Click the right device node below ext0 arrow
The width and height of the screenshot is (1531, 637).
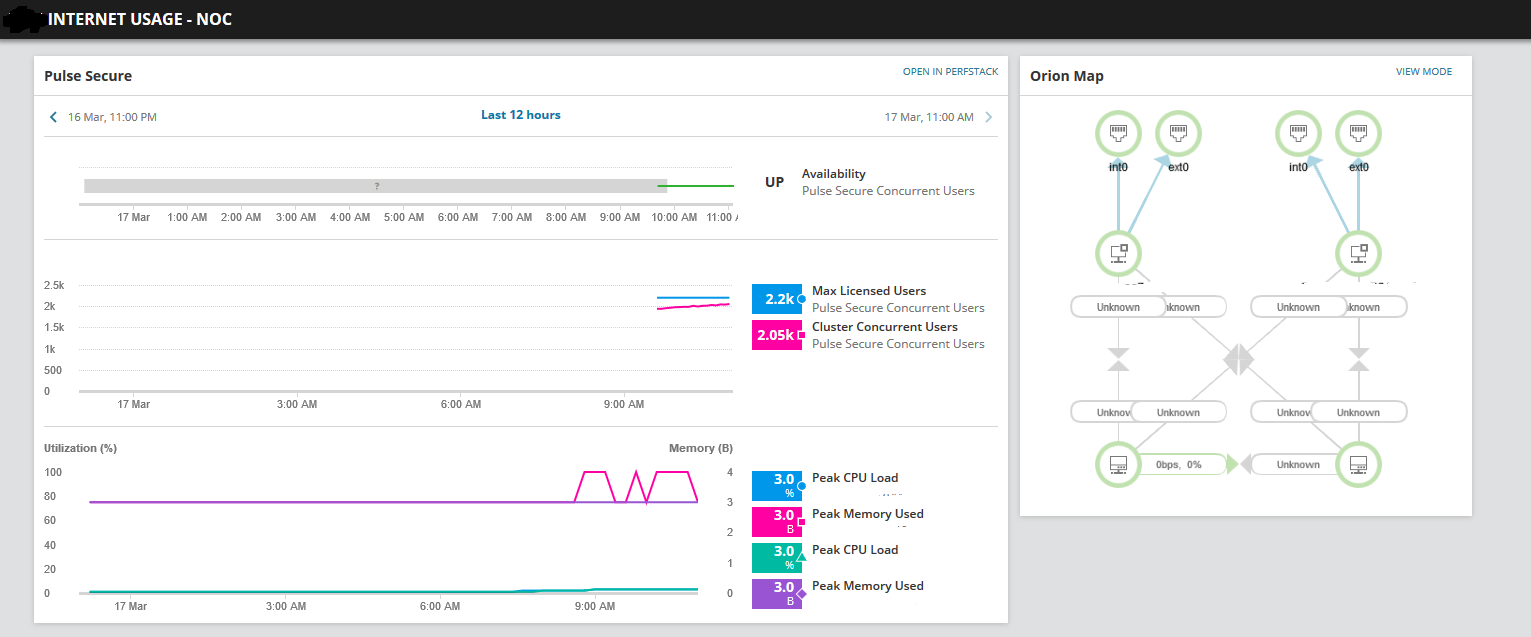pos(1358,253)
